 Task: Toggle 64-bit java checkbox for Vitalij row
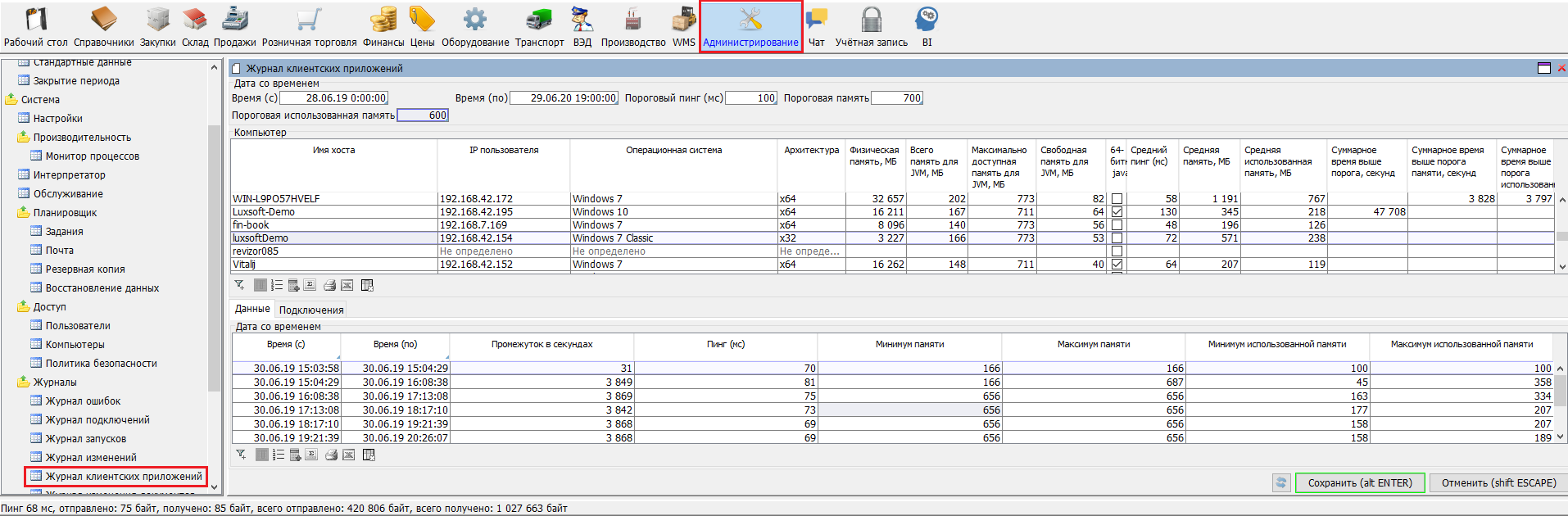point(1117,265)
